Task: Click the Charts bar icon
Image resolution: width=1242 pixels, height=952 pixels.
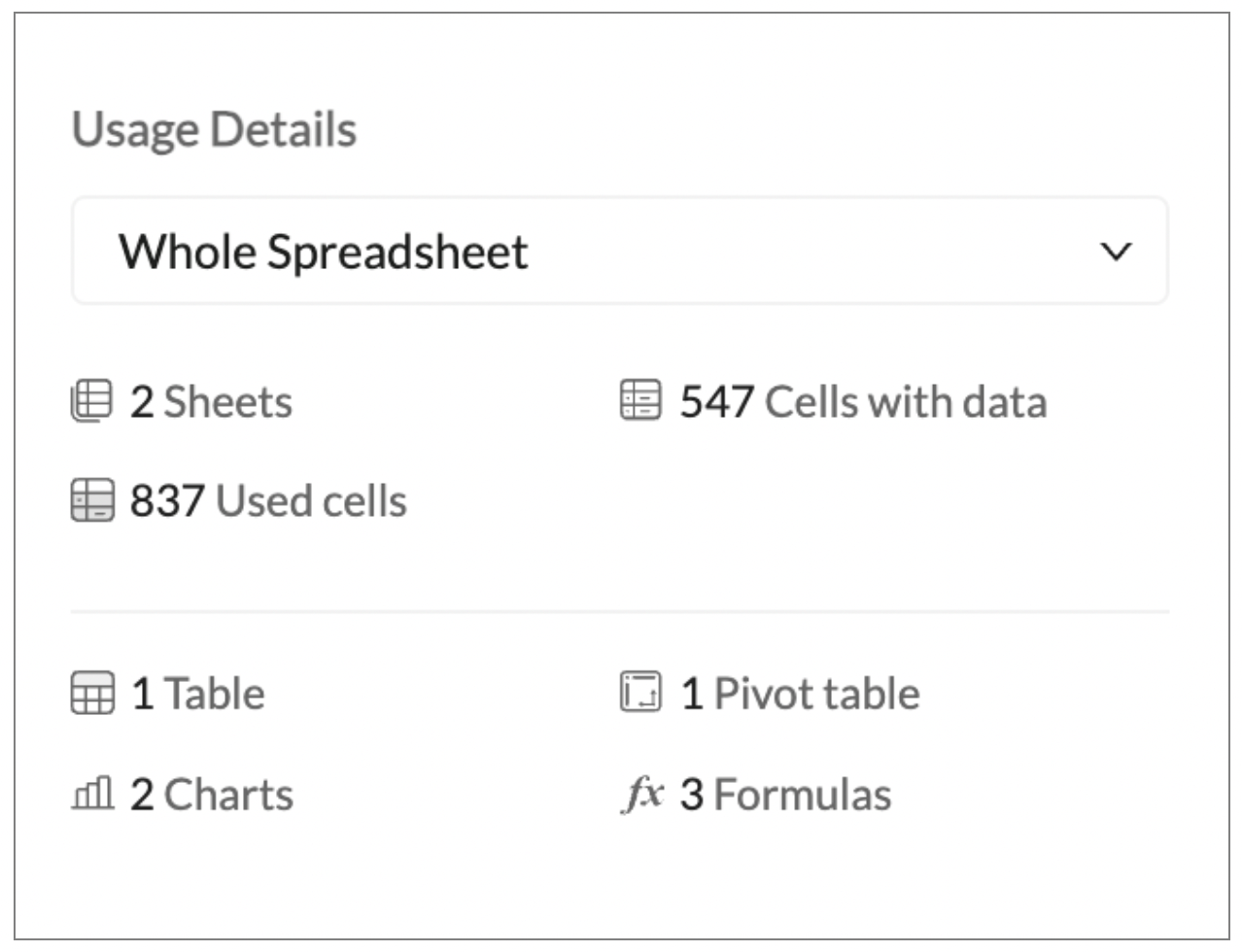Action: (92, 794)
